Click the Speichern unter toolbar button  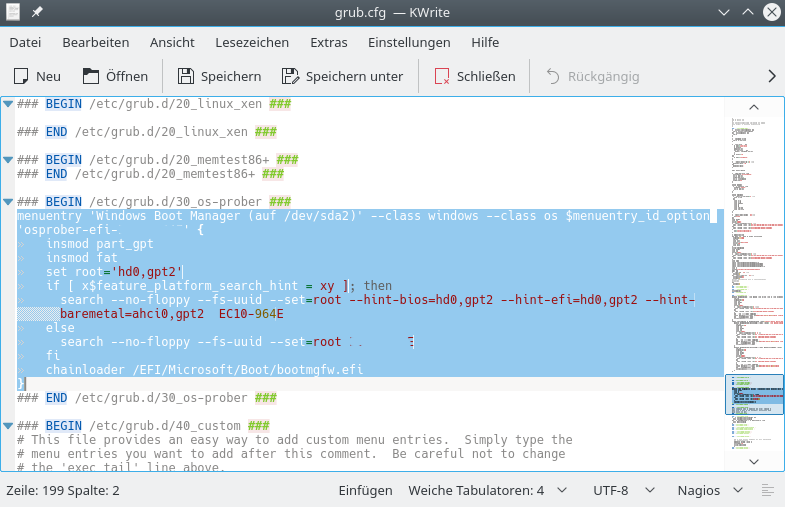342,76
